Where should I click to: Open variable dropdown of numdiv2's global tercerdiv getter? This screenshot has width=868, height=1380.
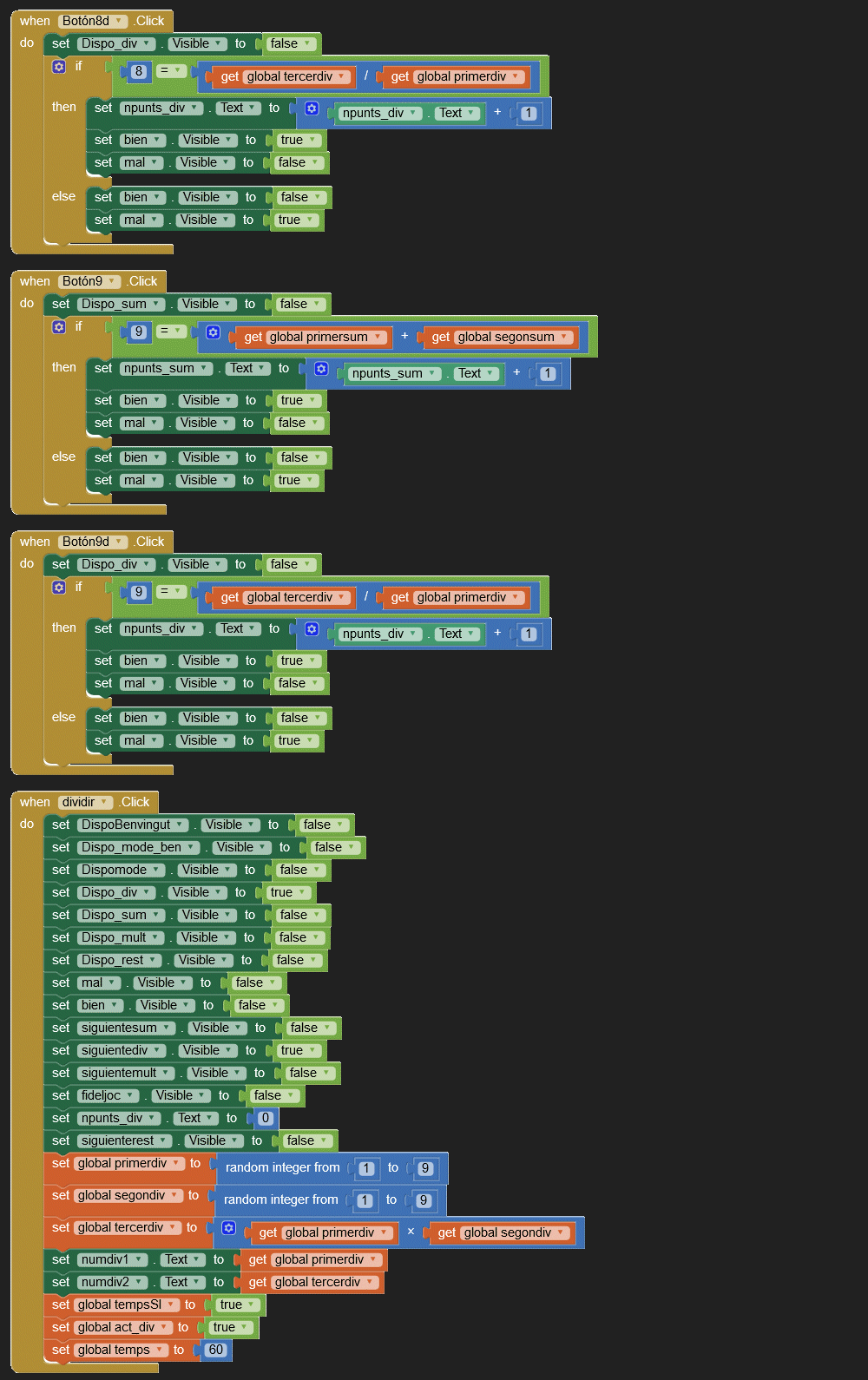(x=370, y=1282)
